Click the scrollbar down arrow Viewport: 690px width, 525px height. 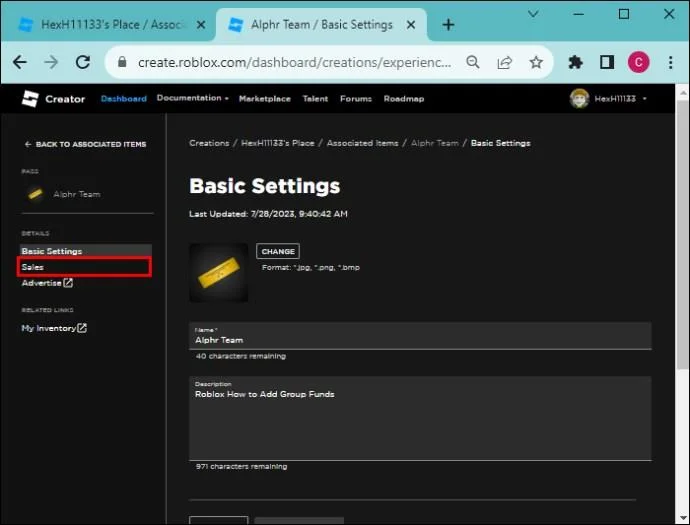point(683,518)
